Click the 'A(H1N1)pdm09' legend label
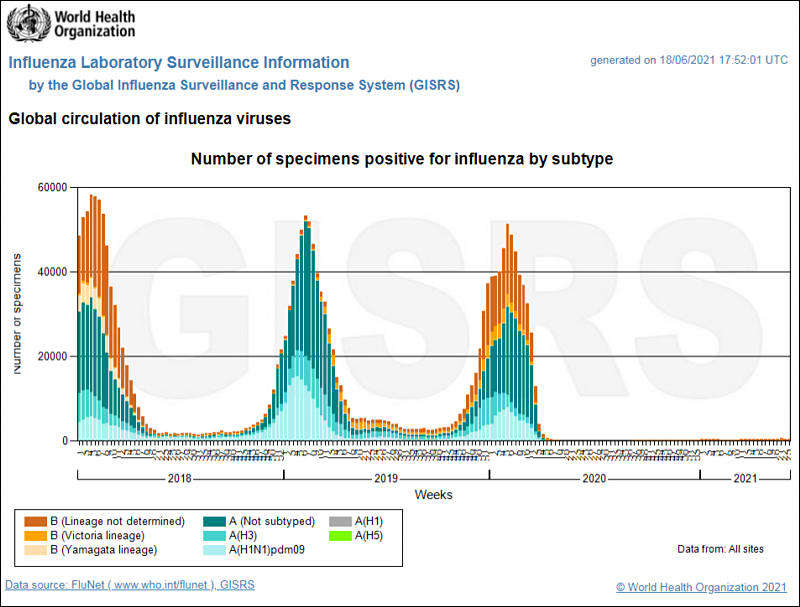Viewport: 800px width, 607px height. 267,550
